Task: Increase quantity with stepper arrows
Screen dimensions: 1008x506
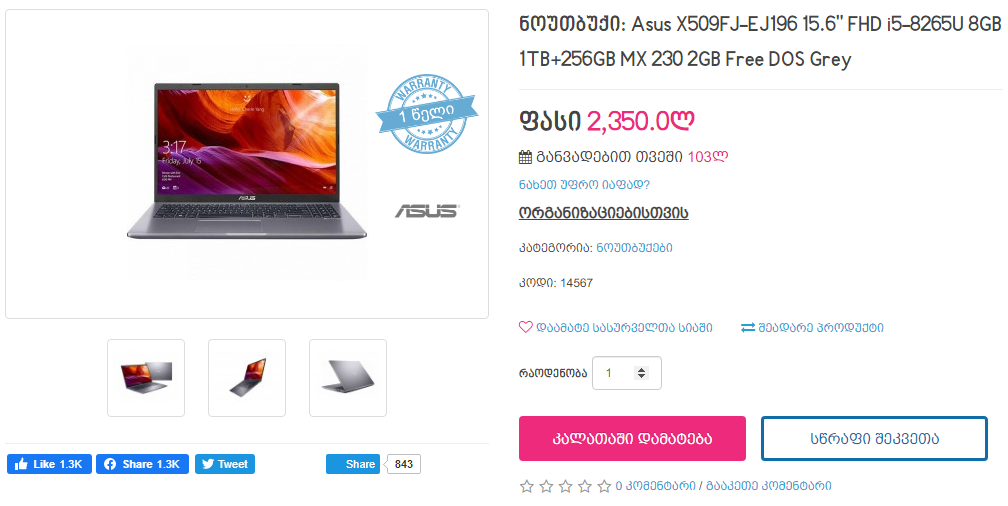Action: [x=641, y=370]
